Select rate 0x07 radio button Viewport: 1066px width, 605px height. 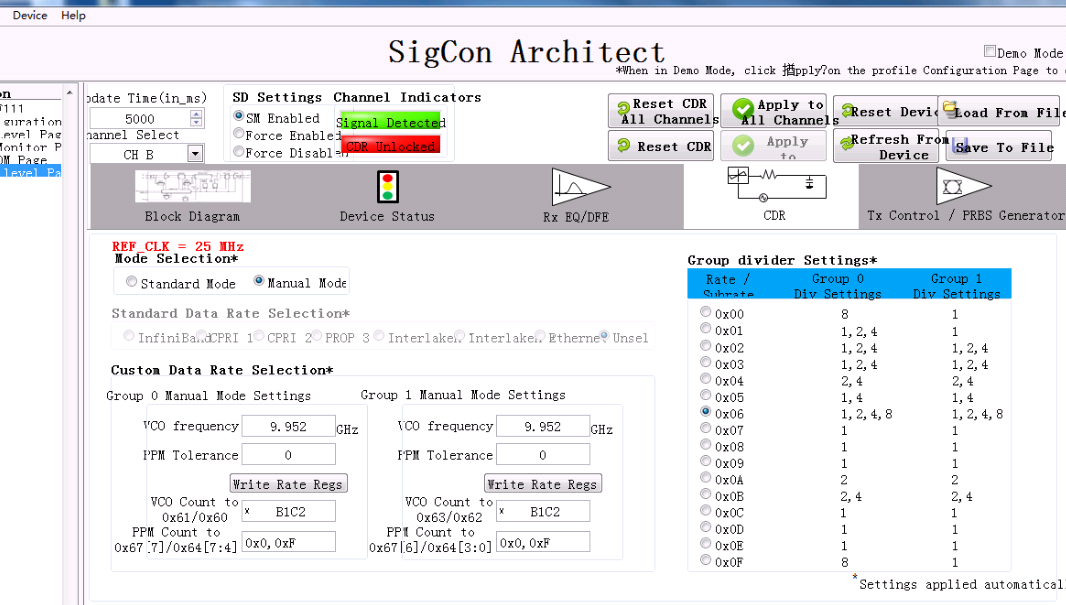706,428
